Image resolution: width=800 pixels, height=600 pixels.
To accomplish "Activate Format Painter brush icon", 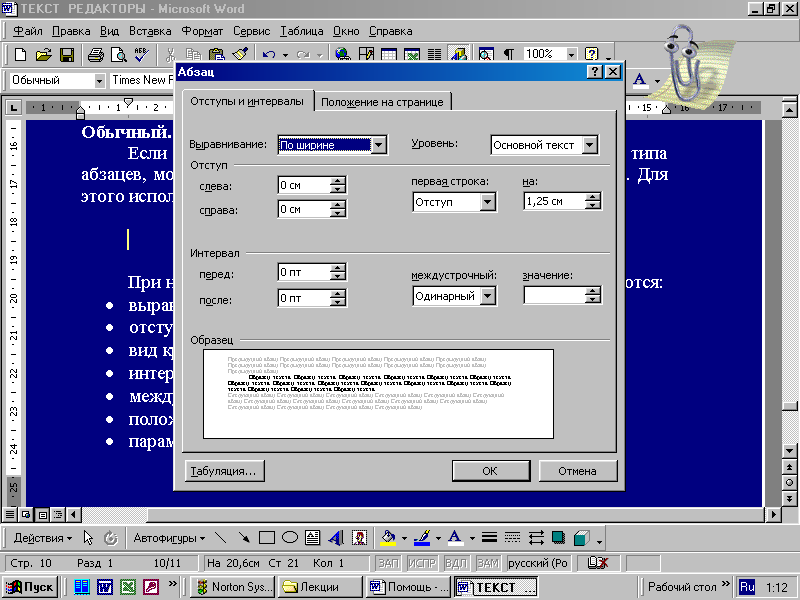I will (240, 54).
